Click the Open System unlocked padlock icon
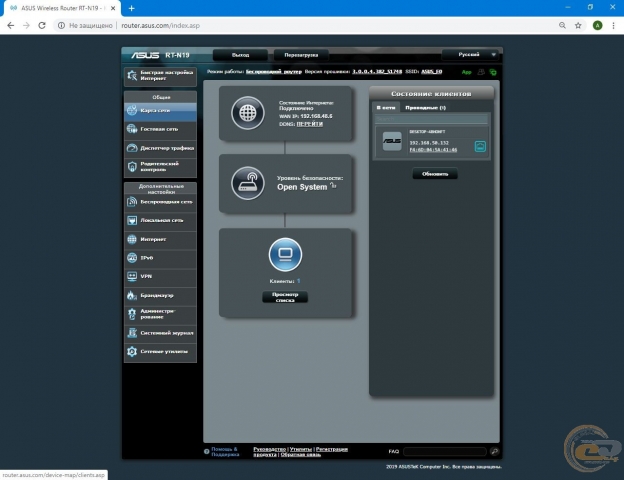The width and height of the screenshot is (624, 480). click(x=333, y=185)
